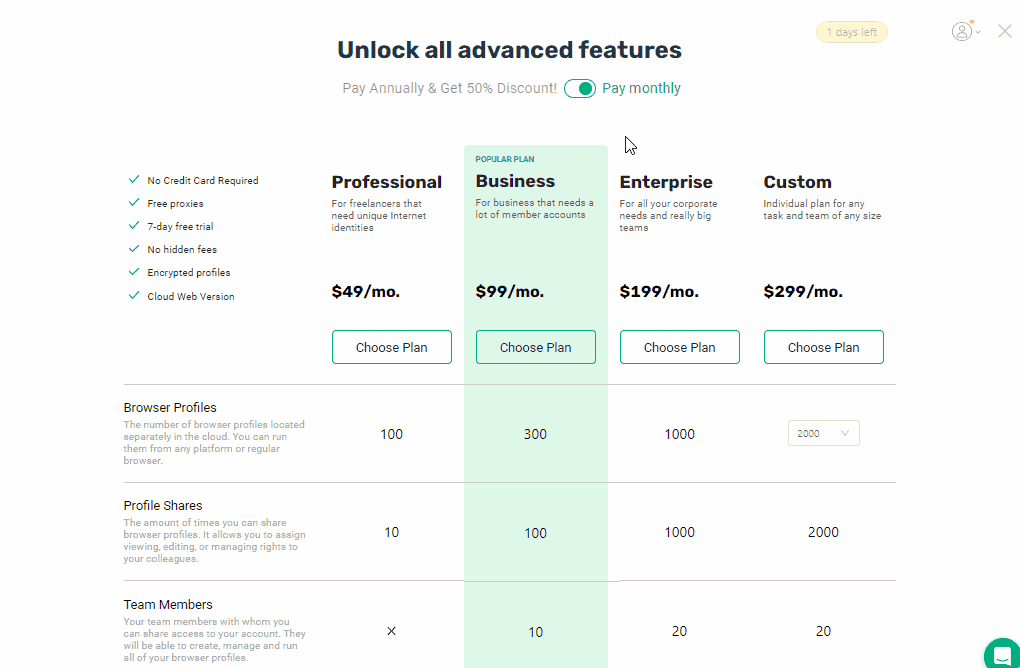Viewport: 1020px width, 668px height.
Task: Choose Plan for Professional tier
Action: click(x=392, y=347)
